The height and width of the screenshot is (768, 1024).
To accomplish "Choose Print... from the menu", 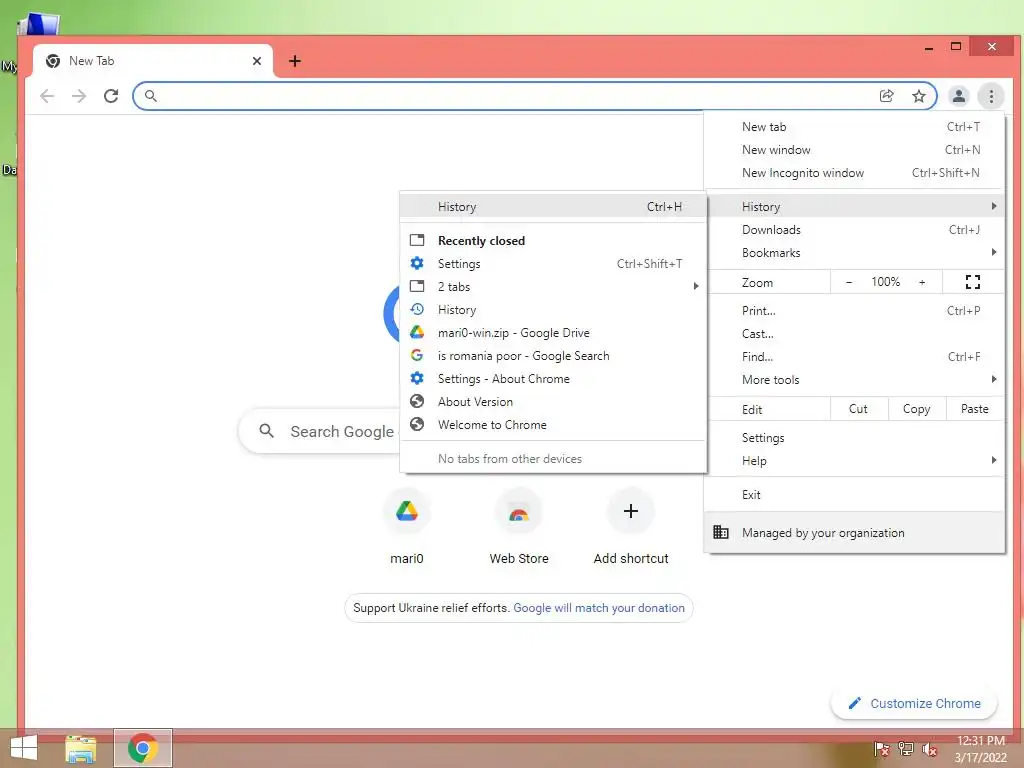I will (854, 310).
